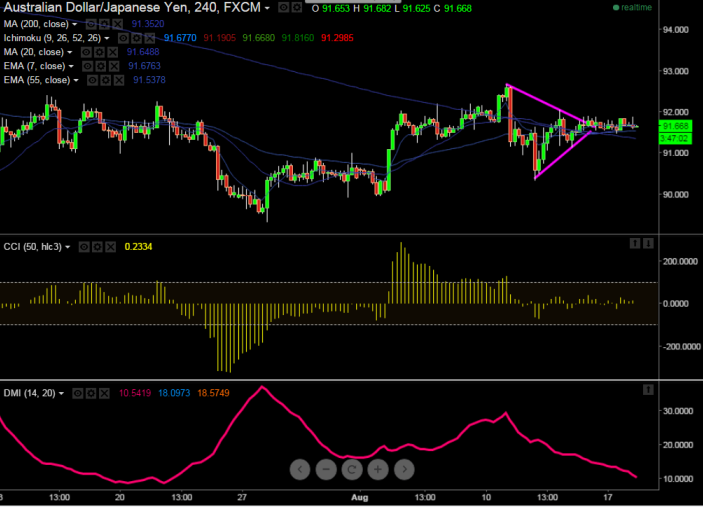Click the Ichimoku value 91.8160
Image resolution: width=703 pixels, height=507 pixels.
298,38
